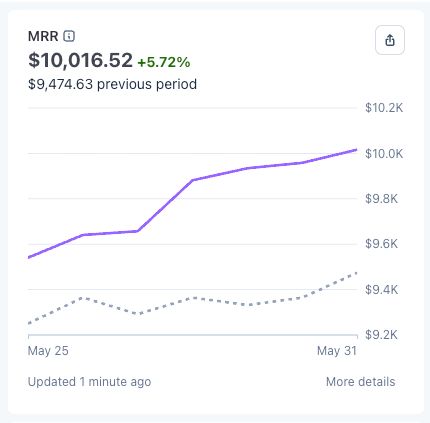The image size is (430, 423).
Task: Click the +5.72% change indicator
Action: click(x=164, y=62)
